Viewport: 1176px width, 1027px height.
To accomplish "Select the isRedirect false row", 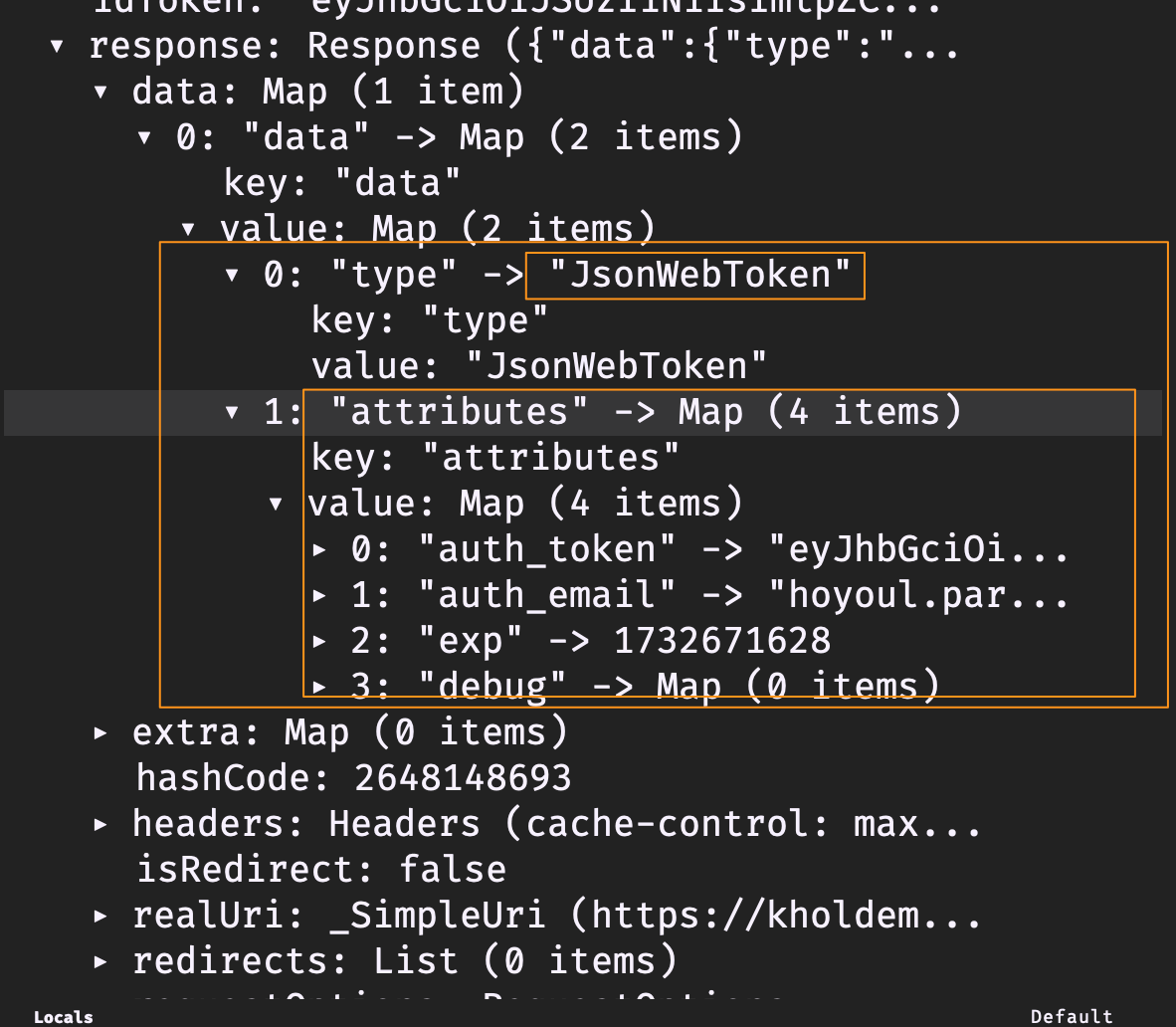I will [x=320, y=869].
